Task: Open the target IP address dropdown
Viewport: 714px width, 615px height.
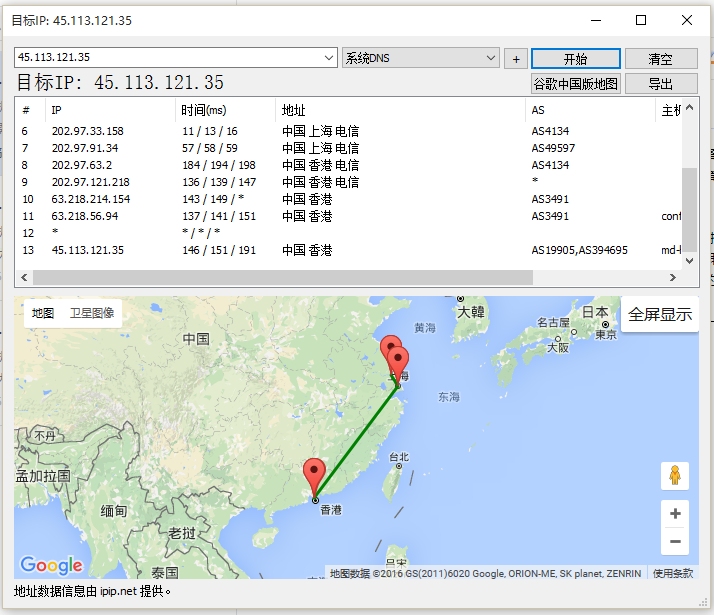Action: tap(329, 59)
